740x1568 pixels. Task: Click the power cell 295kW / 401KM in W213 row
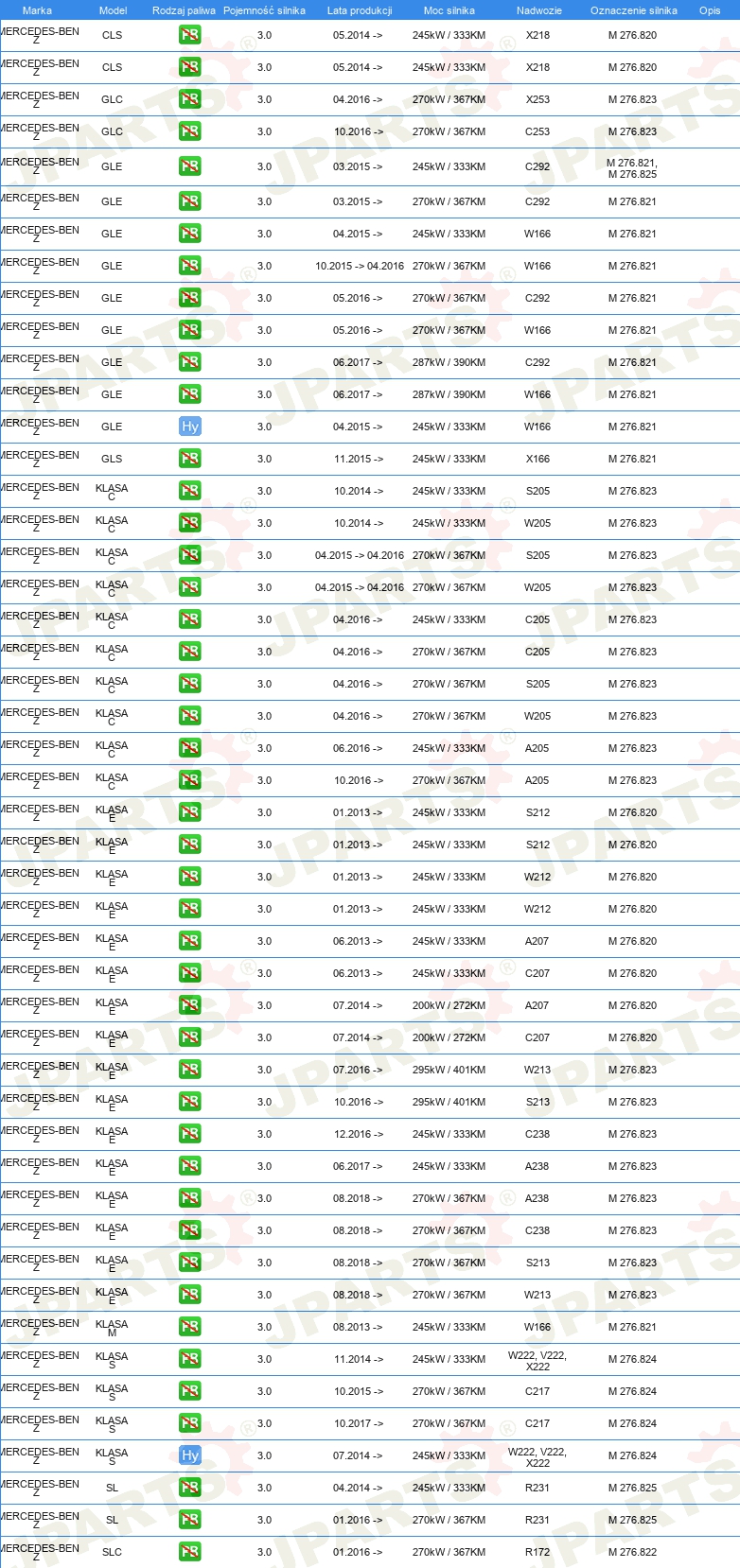[x=449, y=1070]
